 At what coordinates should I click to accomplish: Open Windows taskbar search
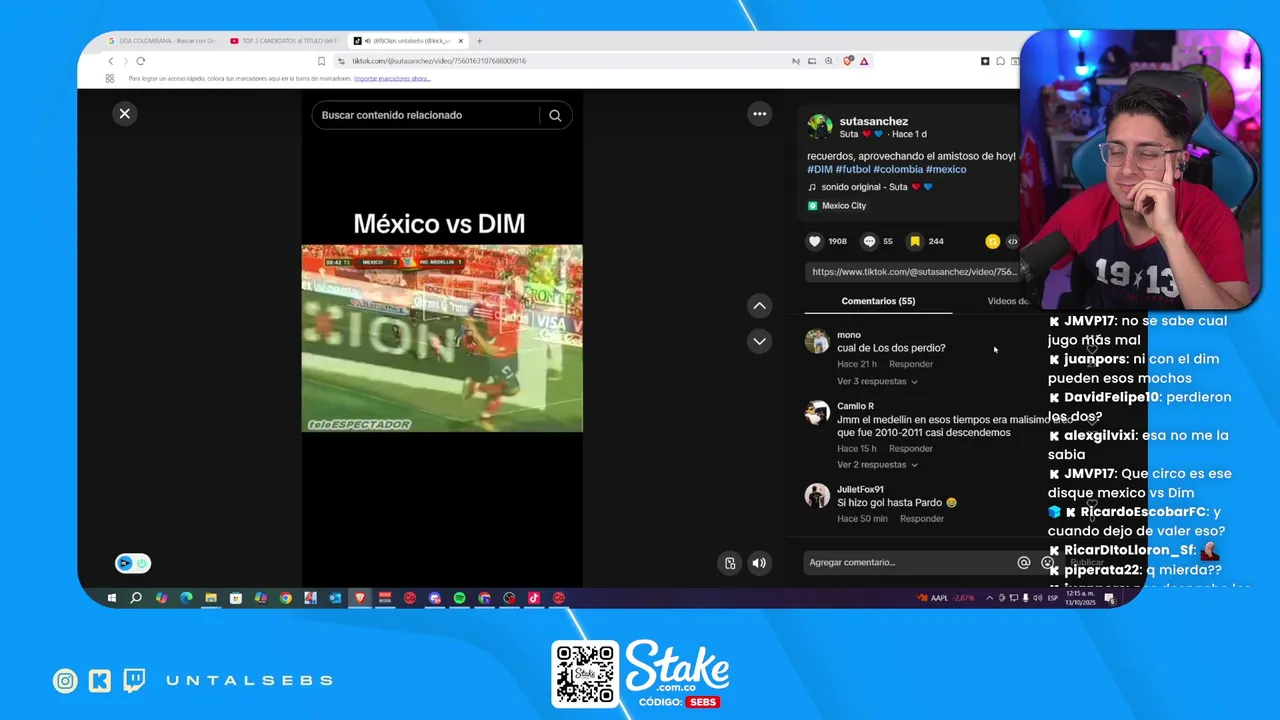136,598
